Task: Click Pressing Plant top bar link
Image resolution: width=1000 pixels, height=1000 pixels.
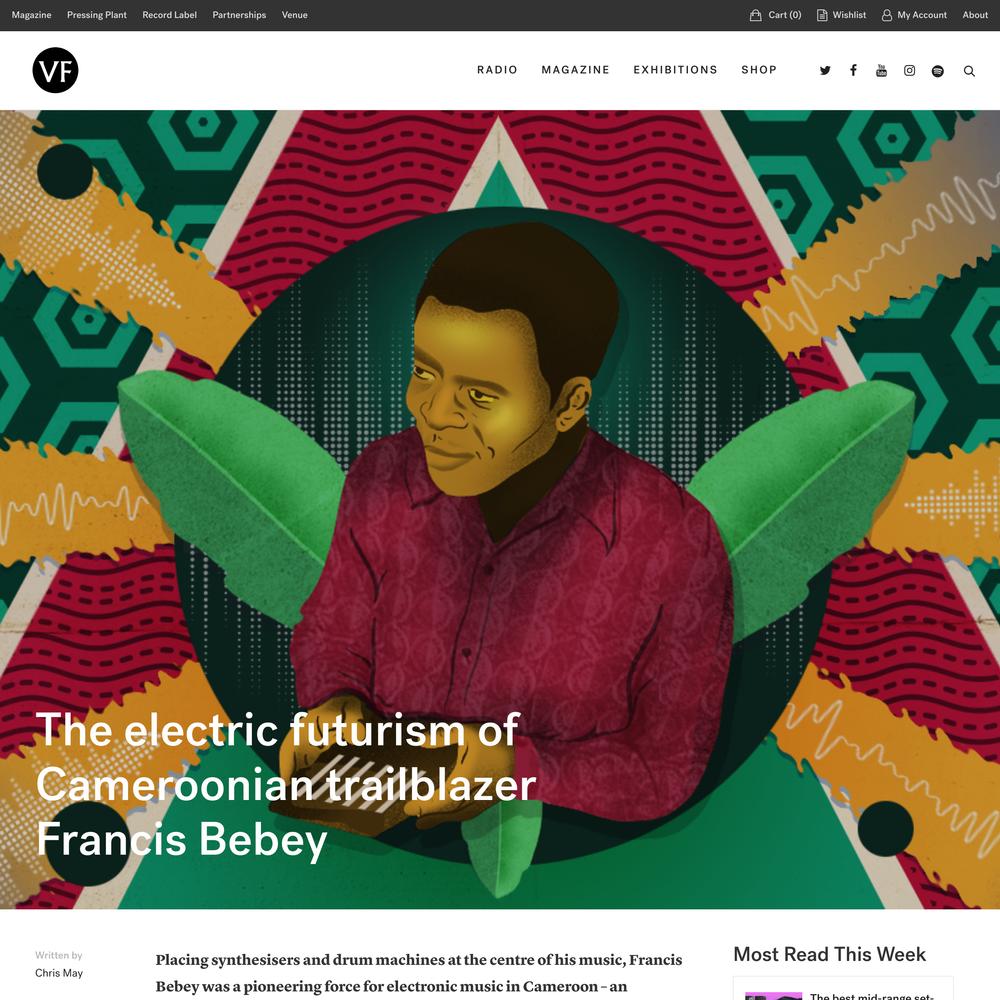Action: pyautogui.click(x=97, y=15)
